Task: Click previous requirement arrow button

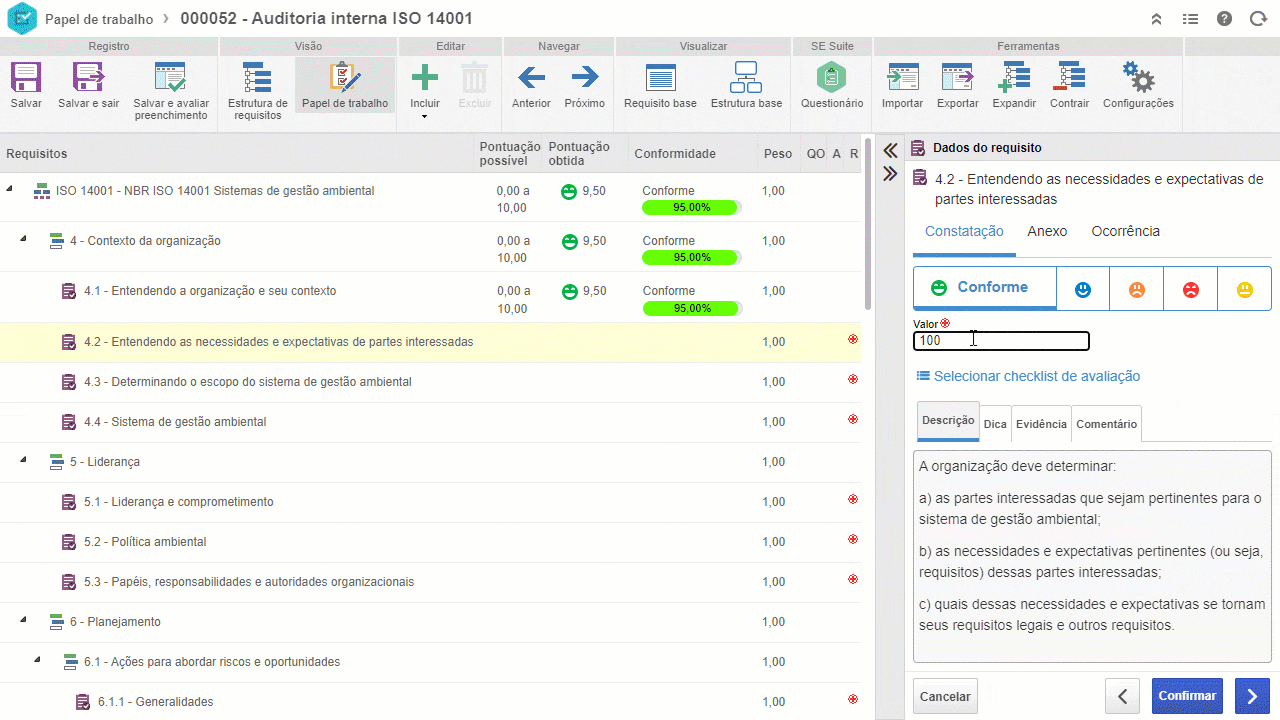Action: click(x=1123, y=696)
